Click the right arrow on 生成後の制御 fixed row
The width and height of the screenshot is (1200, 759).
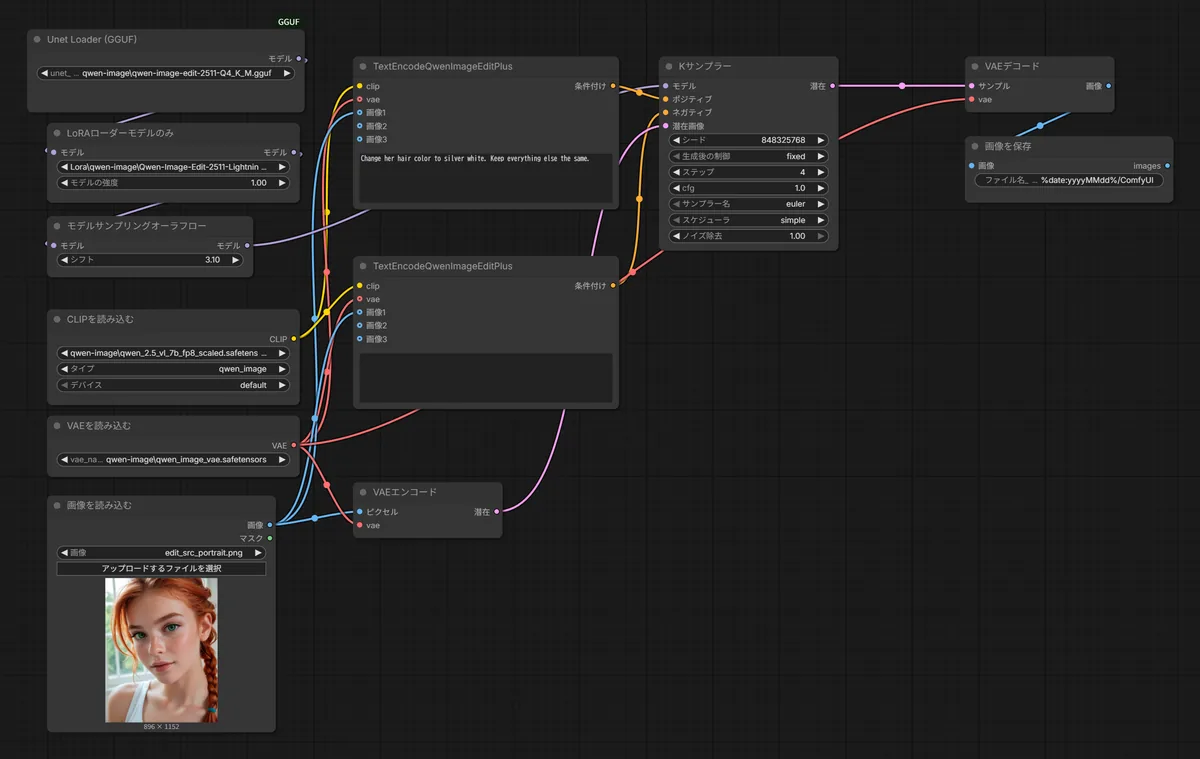click(x=821, y=156)
